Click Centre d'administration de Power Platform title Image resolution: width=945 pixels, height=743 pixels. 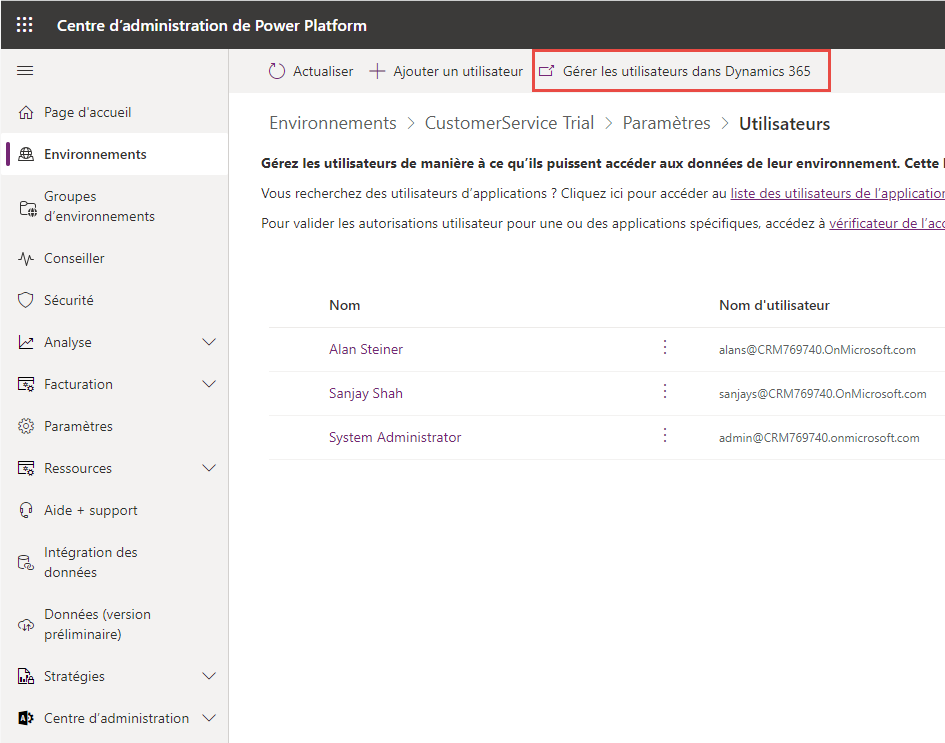pos(212,25)
